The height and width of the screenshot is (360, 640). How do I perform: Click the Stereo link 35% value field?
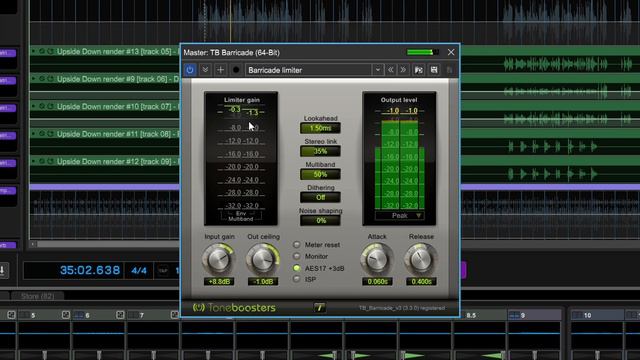[320, 151]
